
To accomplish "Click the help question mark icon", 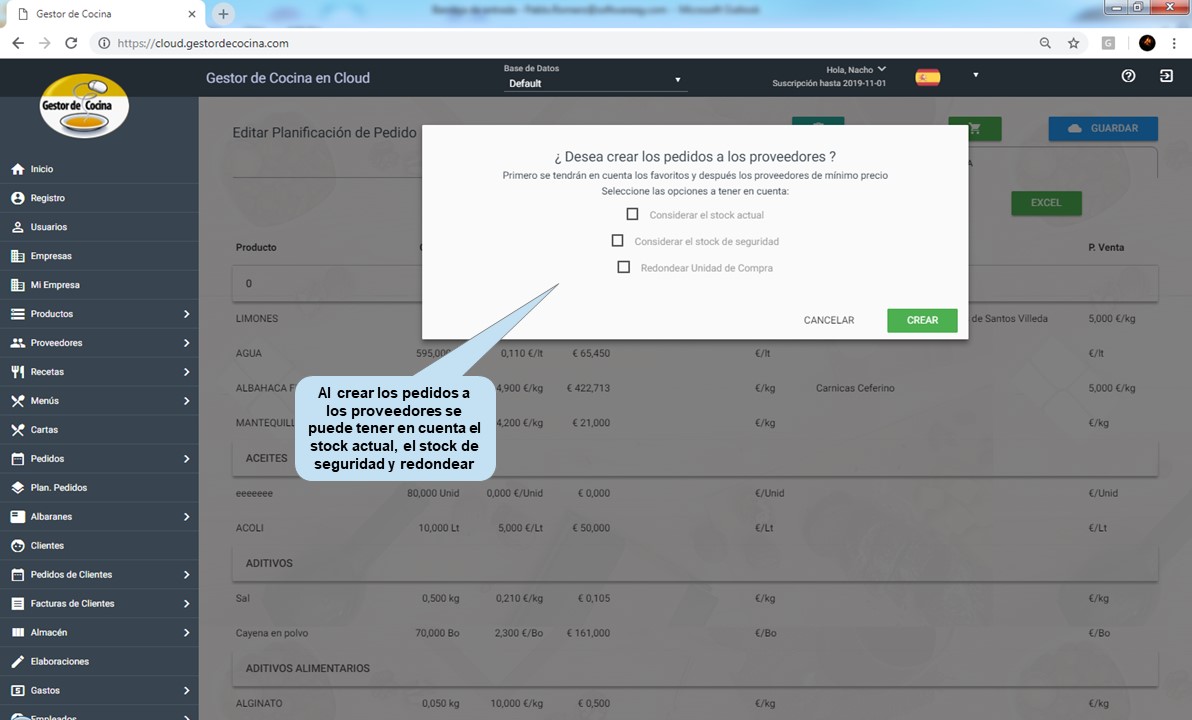I will 1128,76.
